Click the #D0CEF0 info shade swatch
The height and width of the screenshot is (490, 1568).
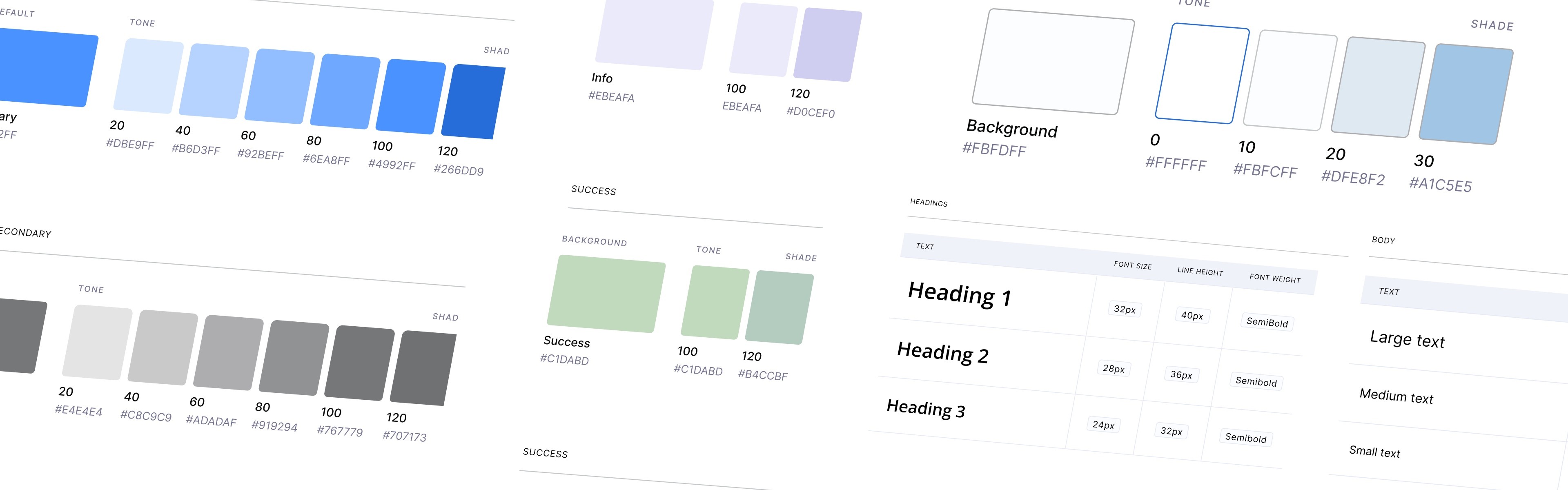(827, 45)
